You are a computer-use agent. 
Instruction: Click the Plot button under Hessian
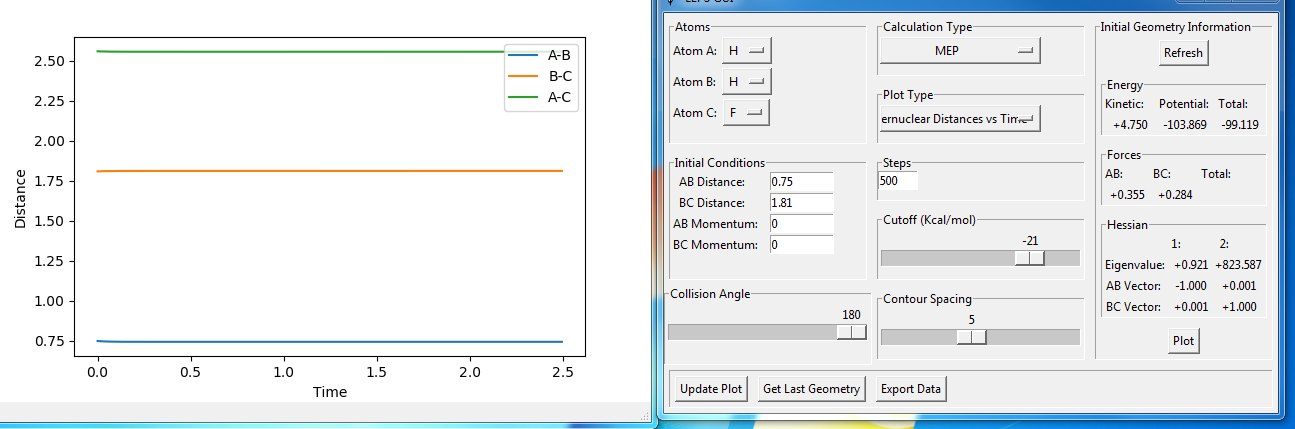tap(1184, 341)
